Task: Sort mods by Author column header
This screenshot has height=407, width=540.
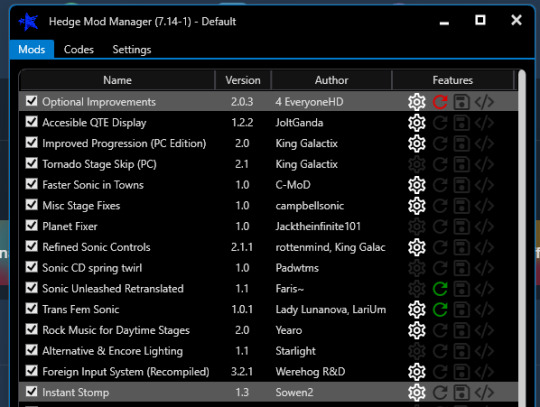Action: tap(331, 80)
